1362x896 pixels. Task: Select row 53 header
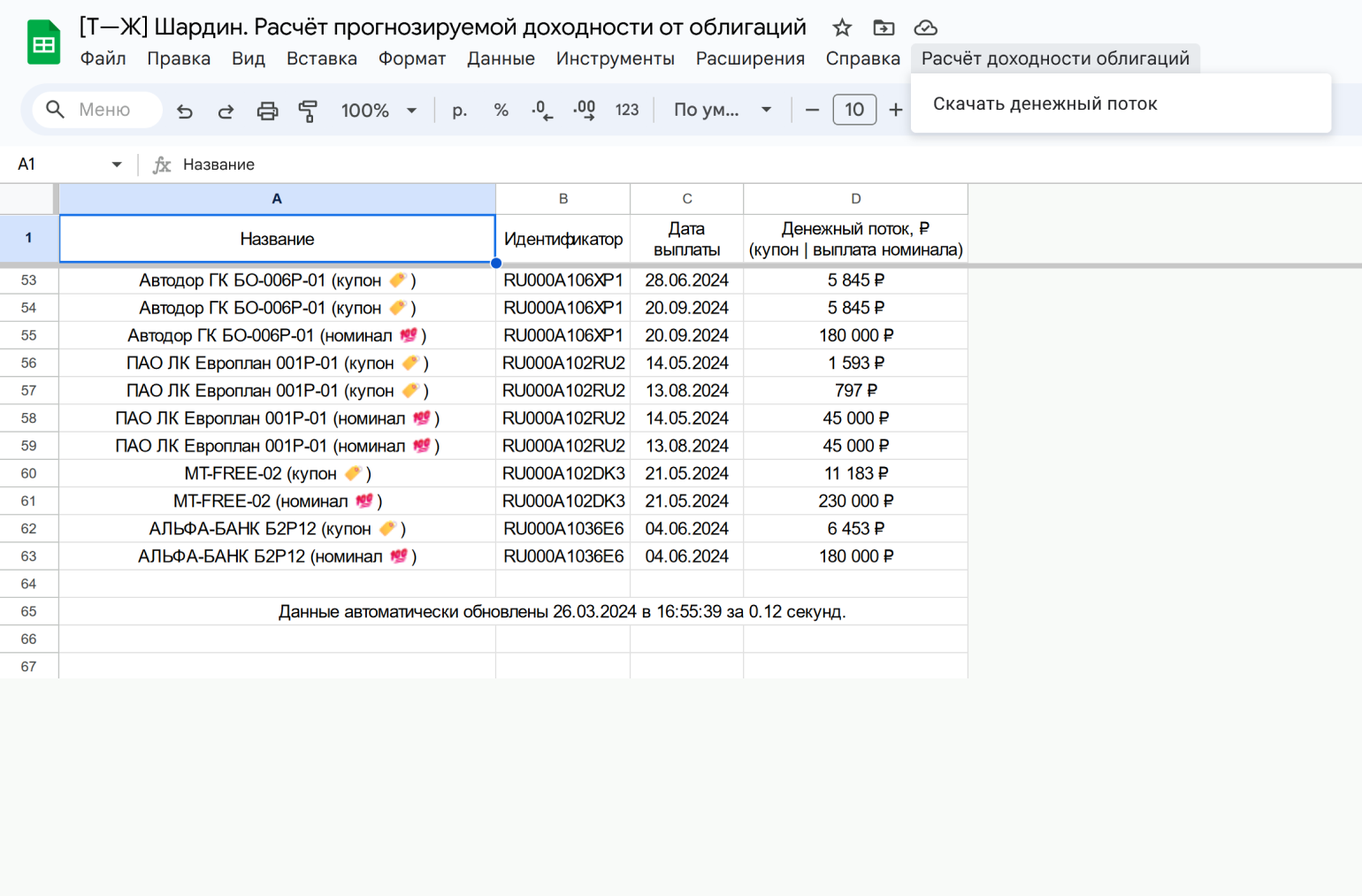coord(28,280)
